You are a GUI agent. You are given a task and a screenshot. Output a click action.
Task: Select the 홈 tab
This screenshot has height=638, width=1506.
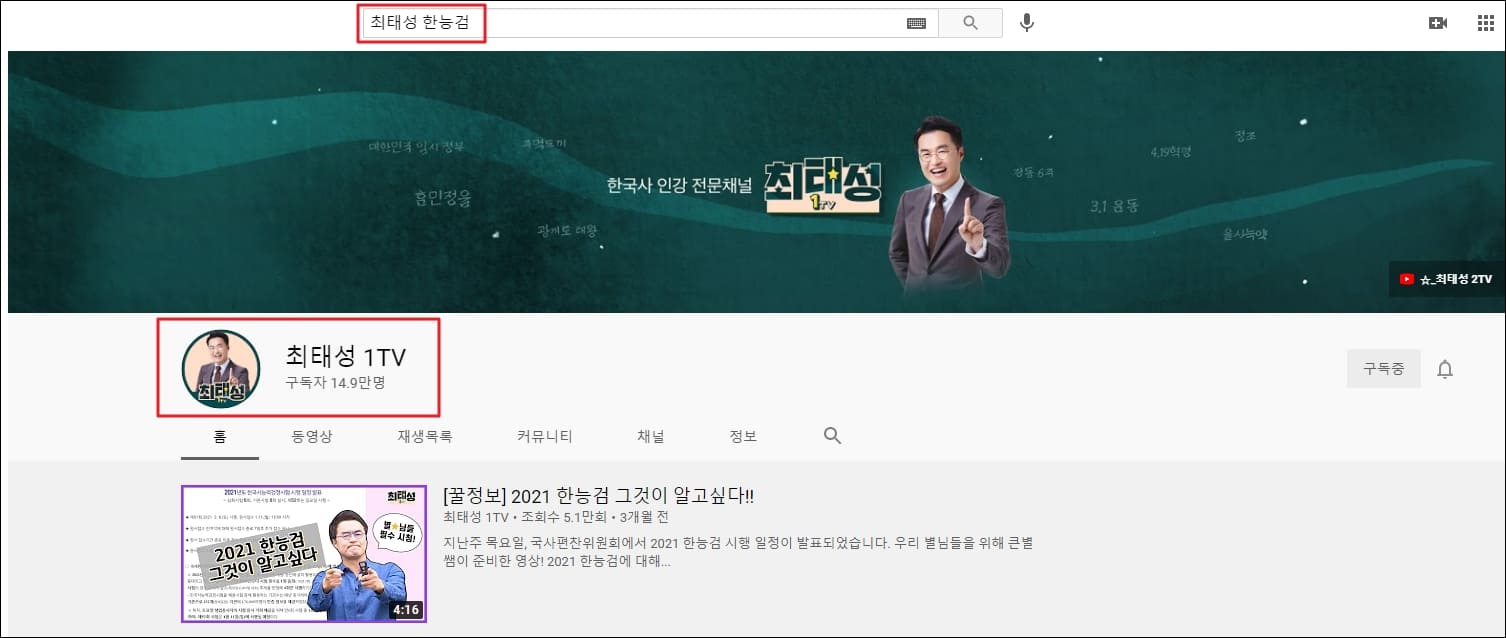(x=220, y=437)
